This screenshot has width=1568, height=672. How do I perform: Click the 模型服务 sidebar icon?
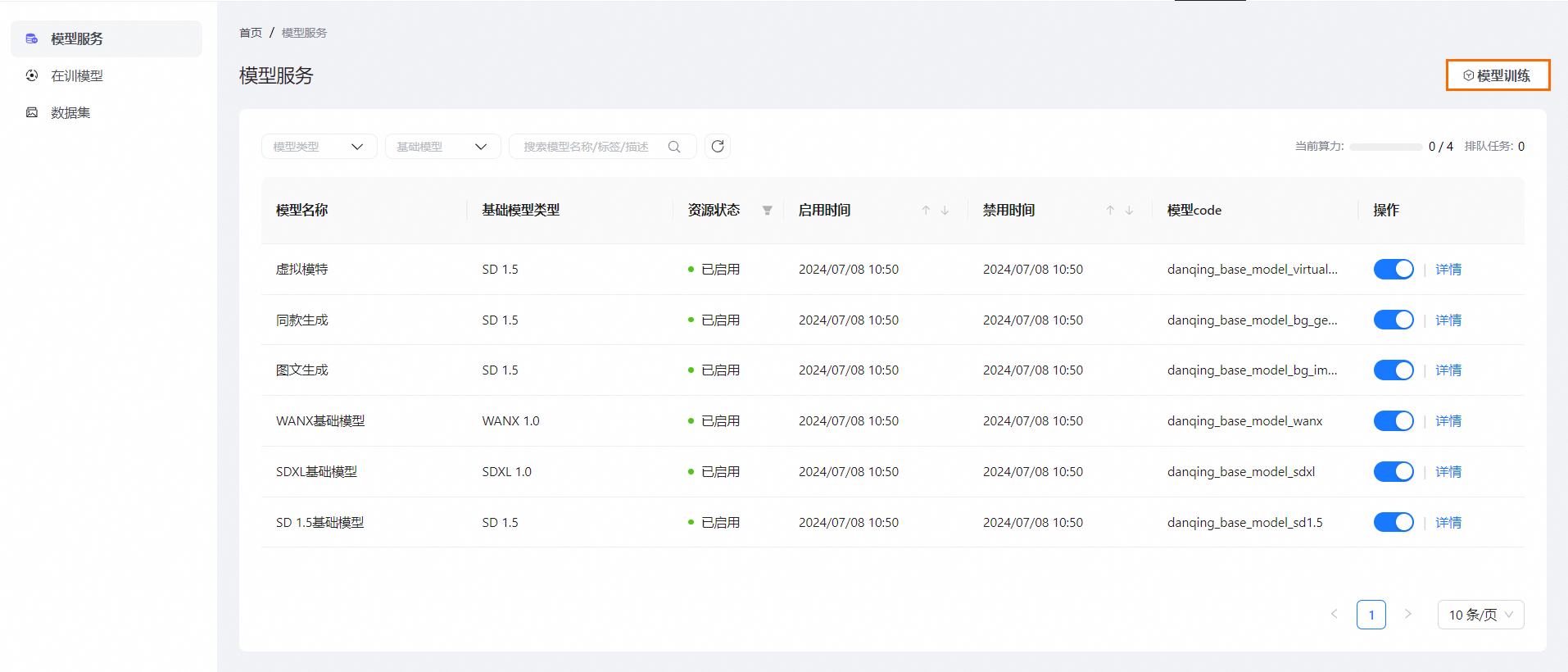point(32,39)
